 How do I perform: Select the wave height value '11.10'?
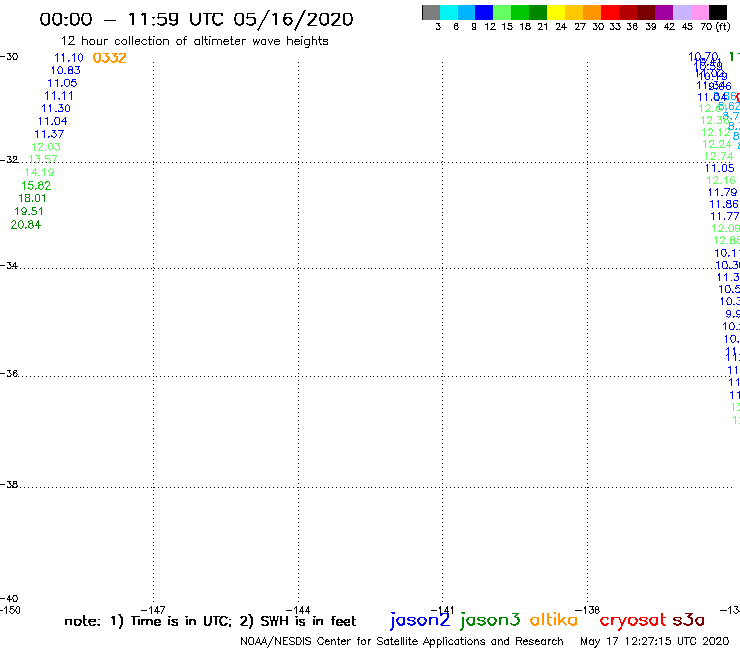tap(69, 58)
